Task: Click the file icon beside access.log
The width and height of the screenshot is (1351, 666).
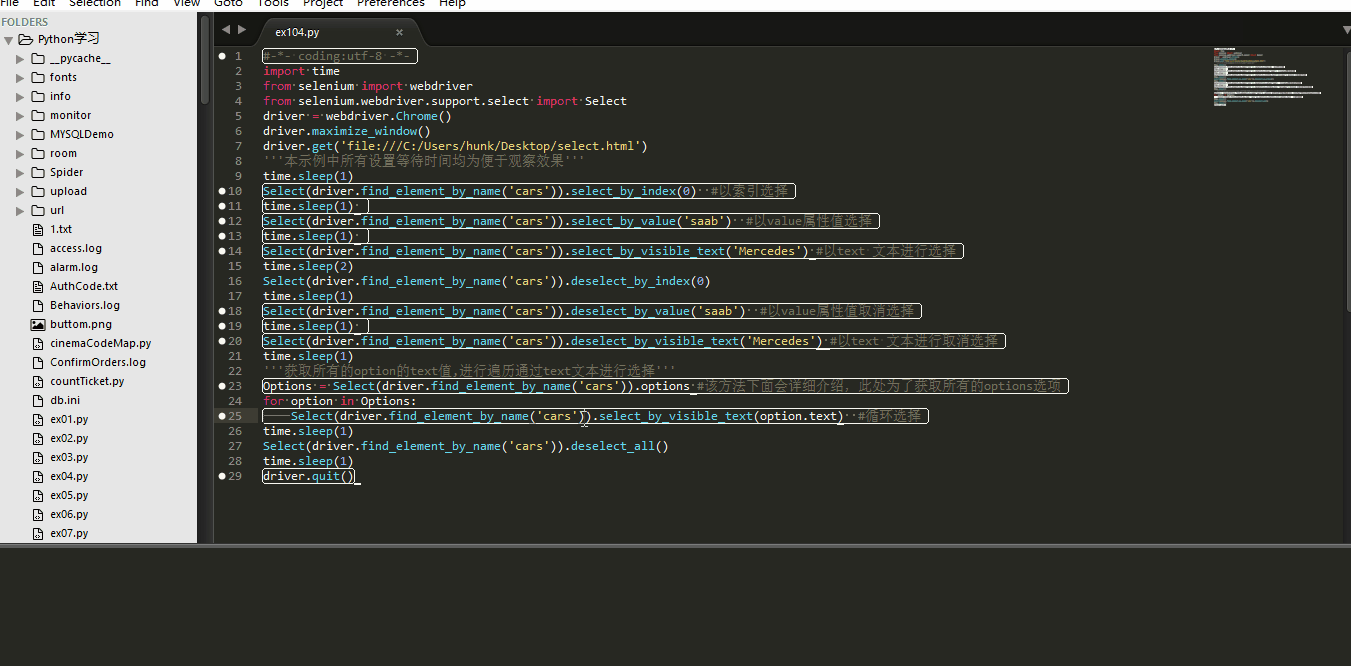Action: click(x=38, y=248)
